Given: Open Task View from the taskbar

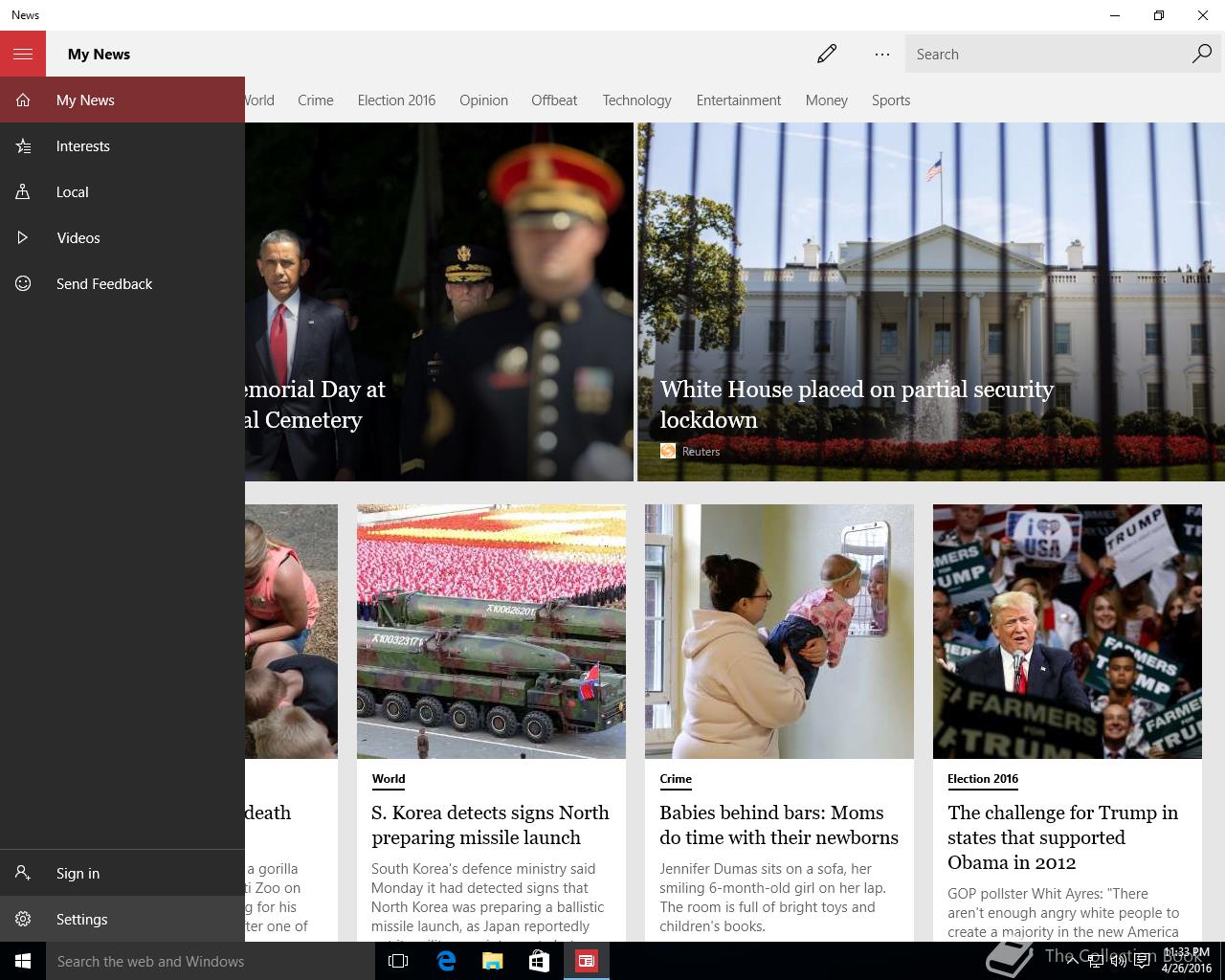Looking at the screenshot, I should pyautogui.click(x=398, y=961).
